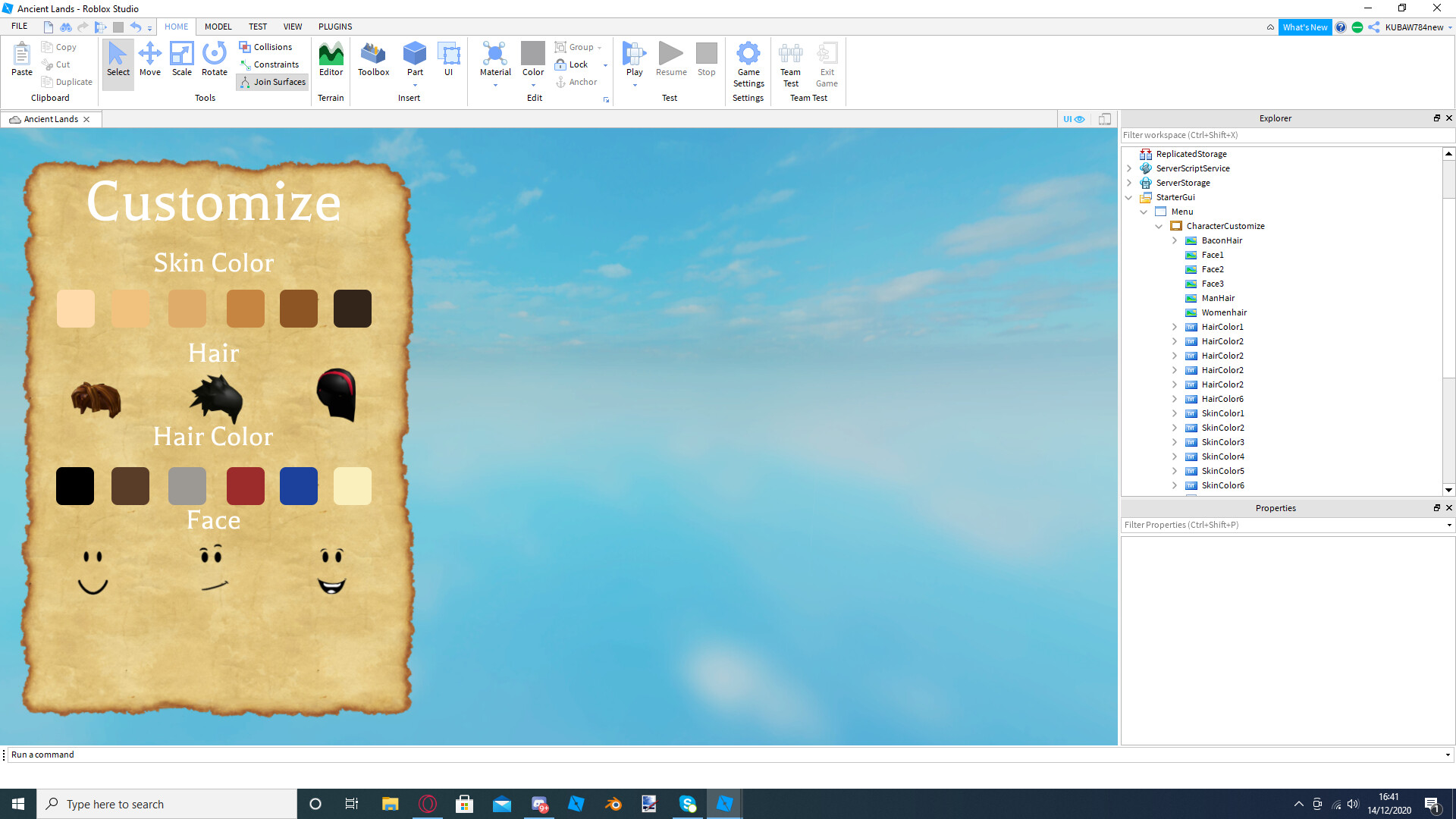Toggle Join Surfaces
Image resolution: width=1456 pixels, height=819 pixels.
click(x=273, y=82)
